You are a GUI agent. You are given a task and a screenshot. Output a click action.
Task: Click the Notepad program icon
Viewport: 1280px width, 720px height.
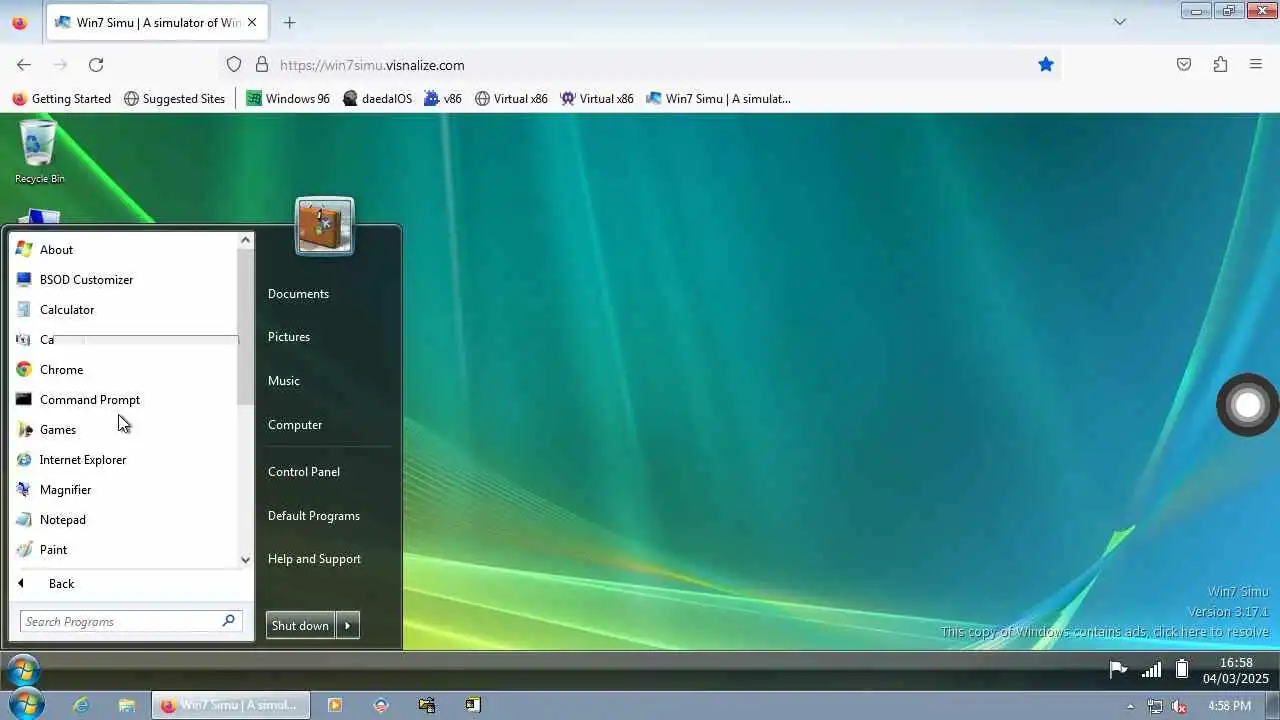(x=24, y=519)
